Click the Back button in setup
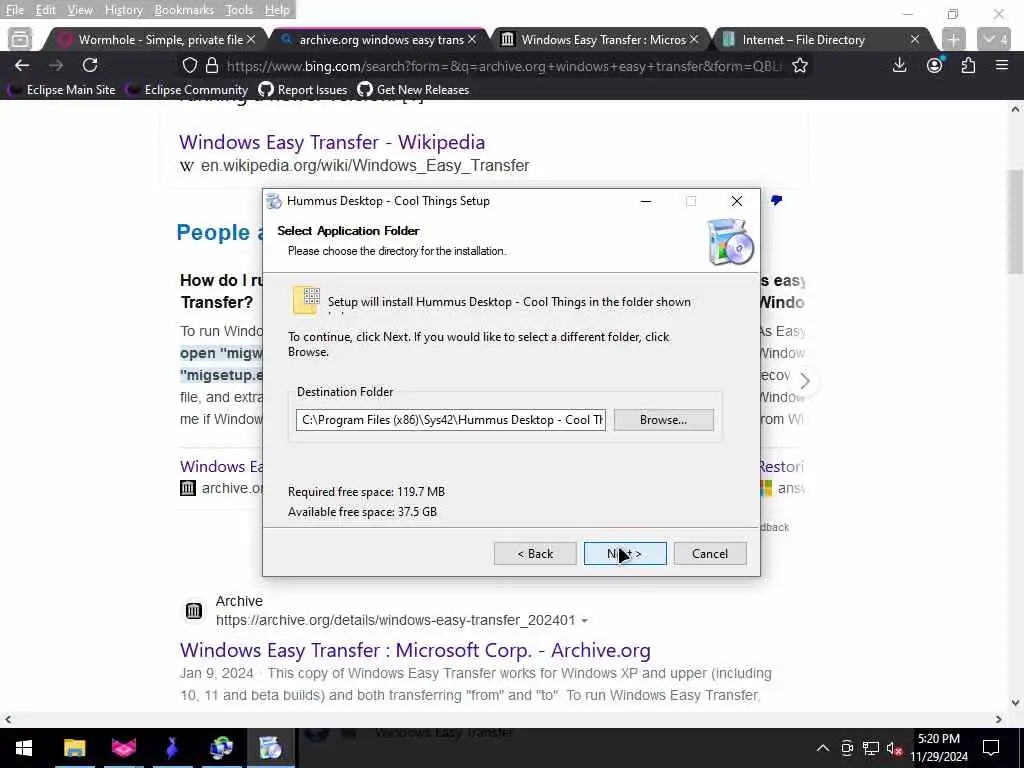 [535, 554]
